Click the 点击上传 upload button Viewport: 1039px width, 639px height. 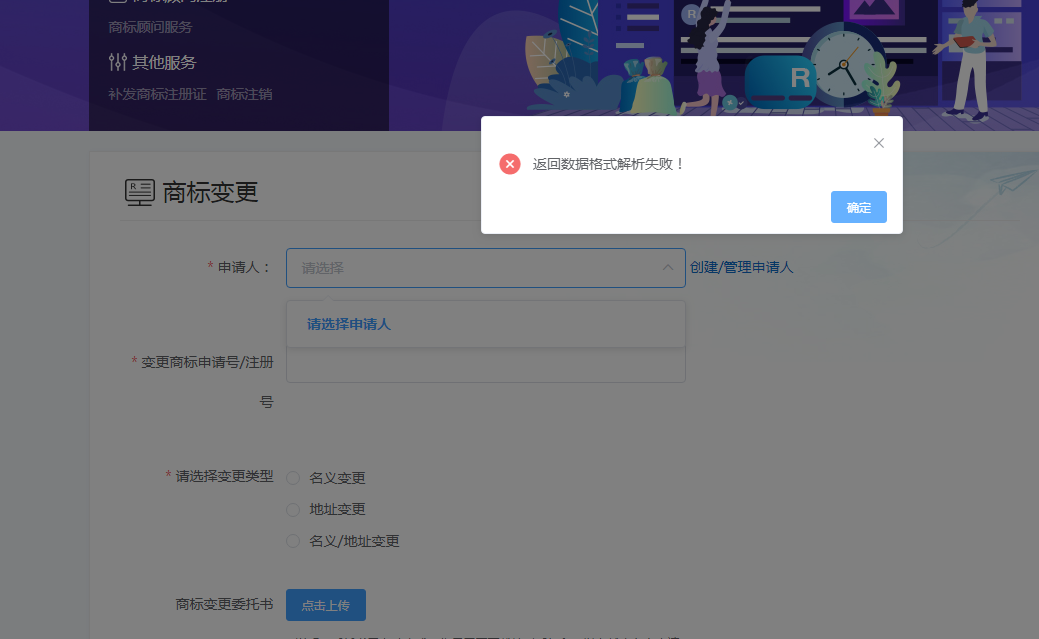click(x=325, y=605)
